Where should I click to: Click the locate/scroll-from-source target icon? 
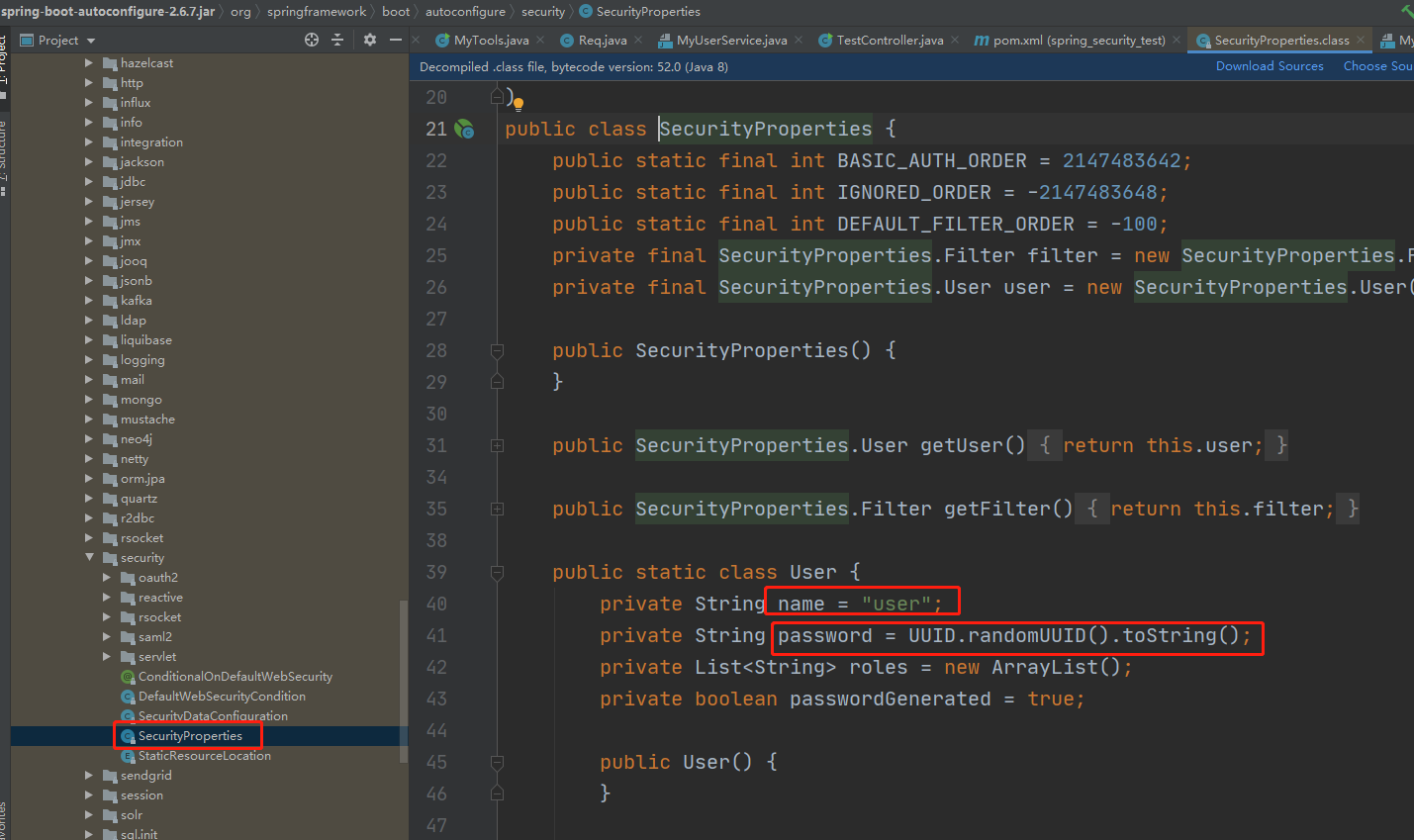click(x=312, y=40)
